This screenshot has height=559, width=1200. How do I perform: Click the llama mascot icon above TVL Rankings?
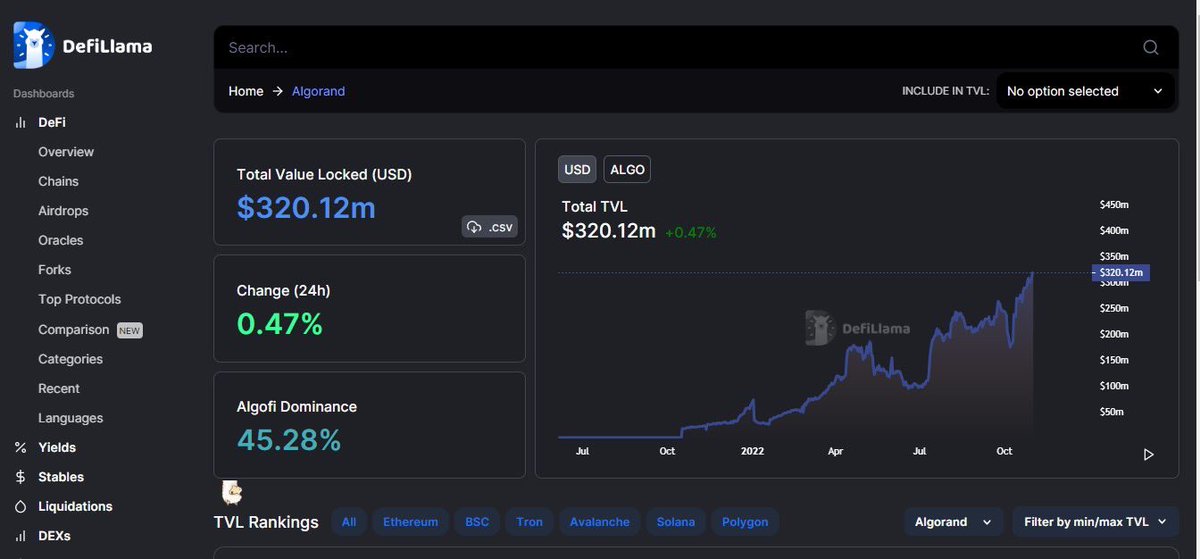pos(232,492)
